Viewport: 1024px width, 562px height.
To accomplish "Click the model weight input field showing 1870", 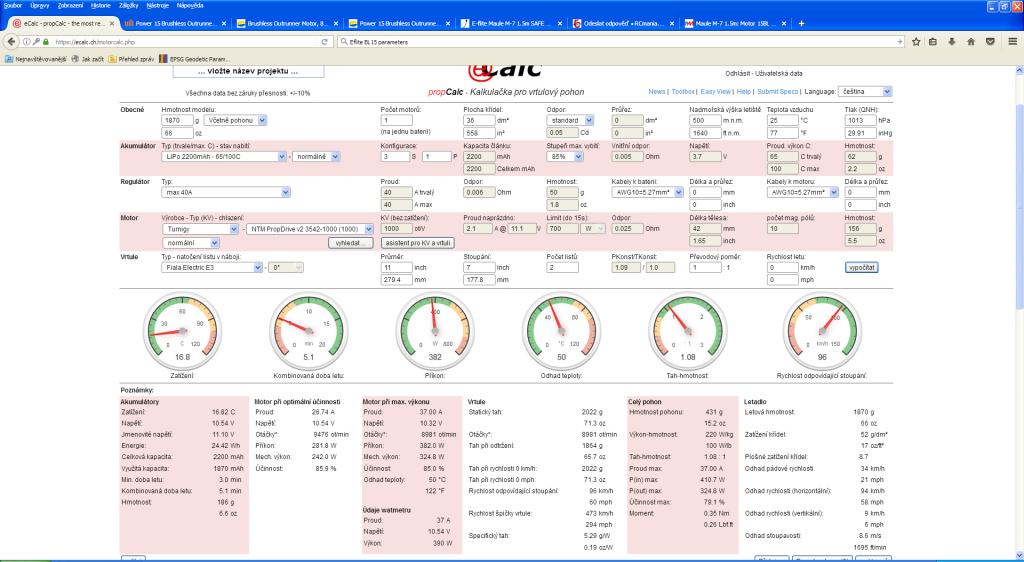I will (181, 119).
